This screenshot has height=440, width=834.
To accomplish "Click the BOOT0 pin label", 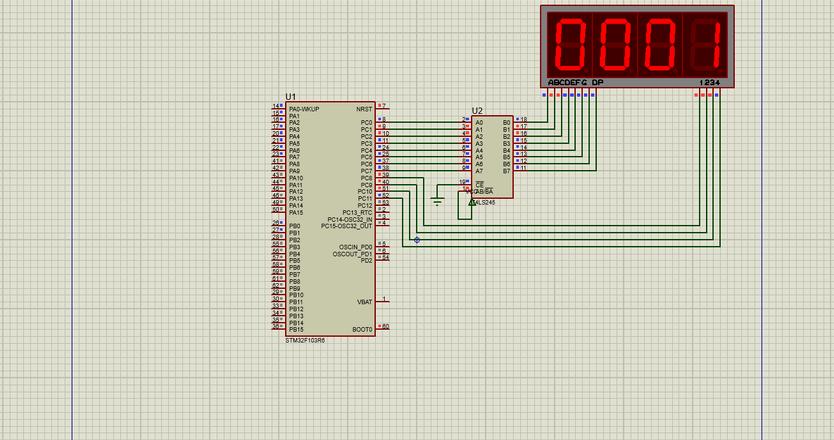I will coord(362,330).
